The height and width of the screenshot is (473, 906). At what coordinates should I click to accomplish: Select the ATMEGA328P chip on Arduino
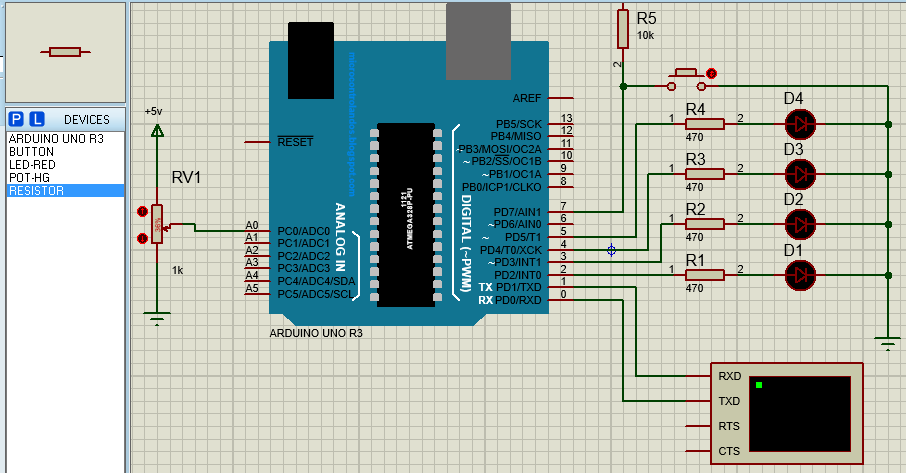click(406, 215)
